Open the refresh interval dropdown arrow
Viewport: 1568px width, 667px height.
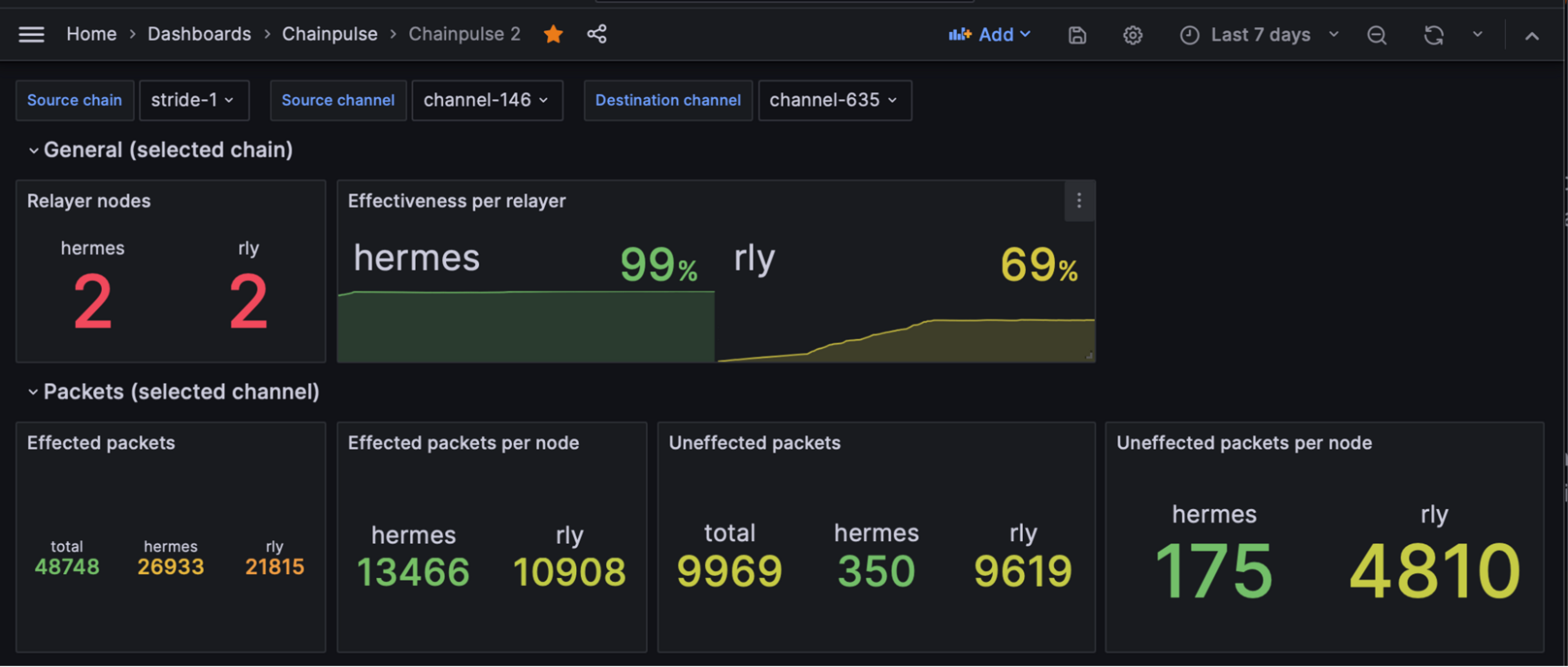coord(1477,35)
